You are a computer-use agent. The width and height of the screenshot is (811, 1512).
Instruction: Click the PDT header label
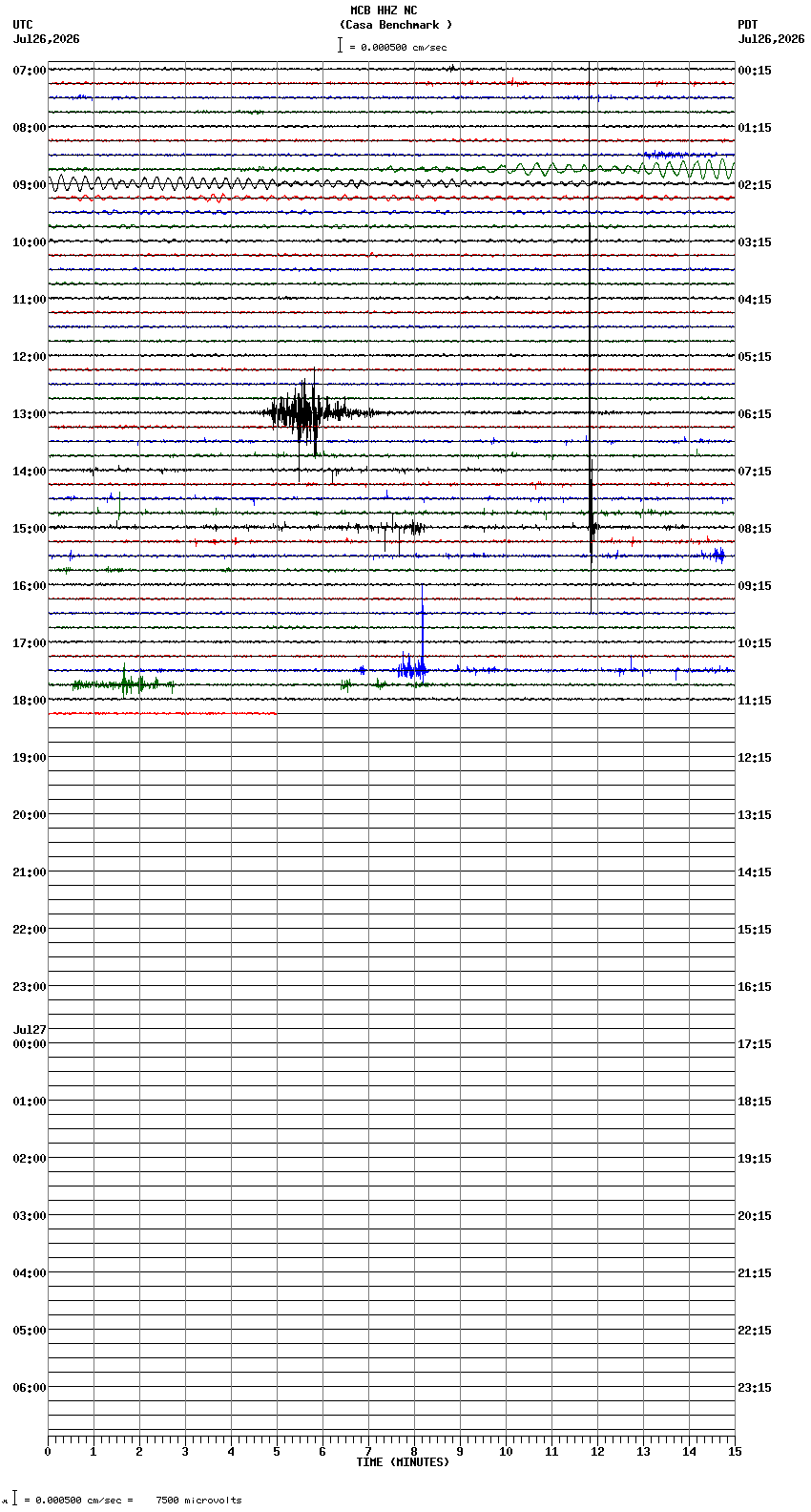point(748,25)
